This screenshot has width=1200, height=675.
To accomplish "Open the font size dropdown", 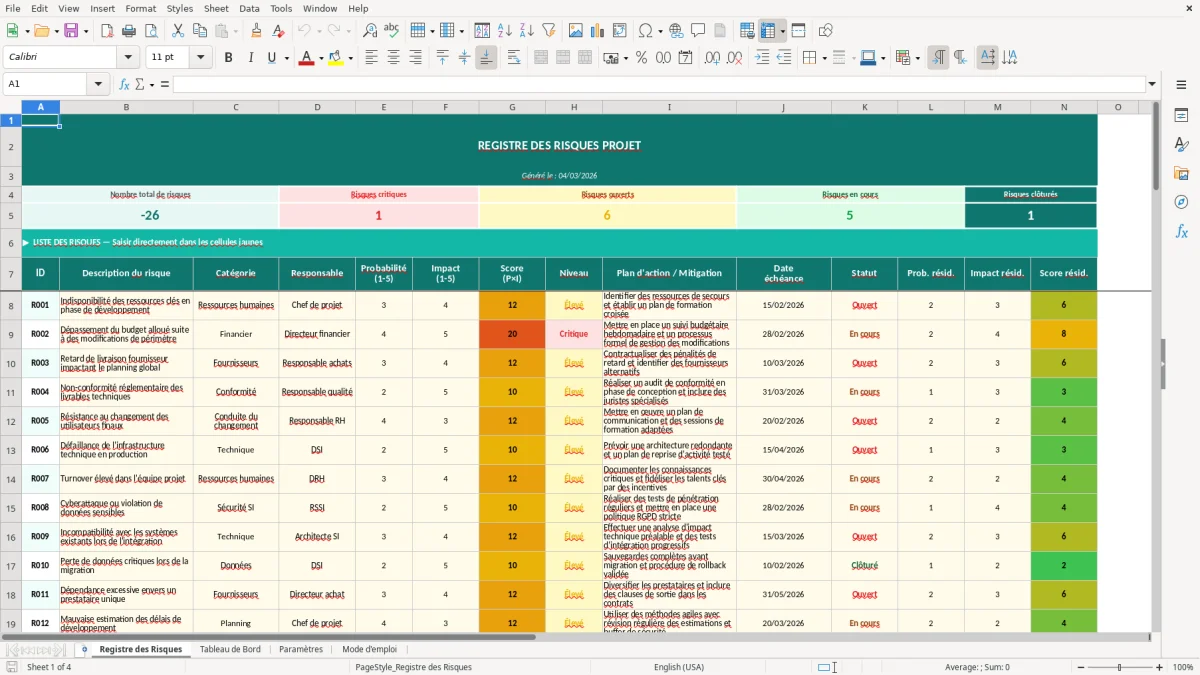I will click(201, 58).
